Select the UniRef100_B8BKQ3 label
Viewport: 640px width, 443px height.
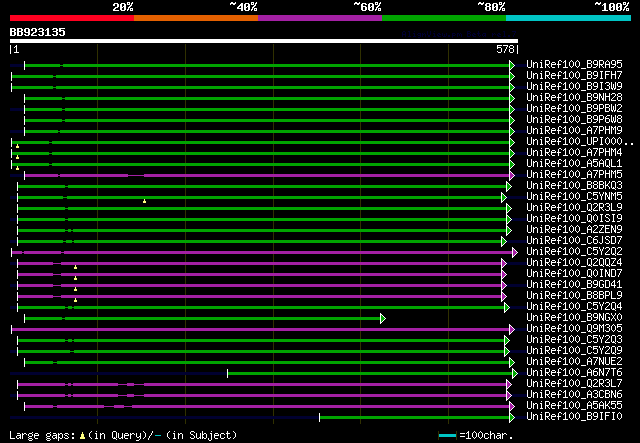click(574, 185)
